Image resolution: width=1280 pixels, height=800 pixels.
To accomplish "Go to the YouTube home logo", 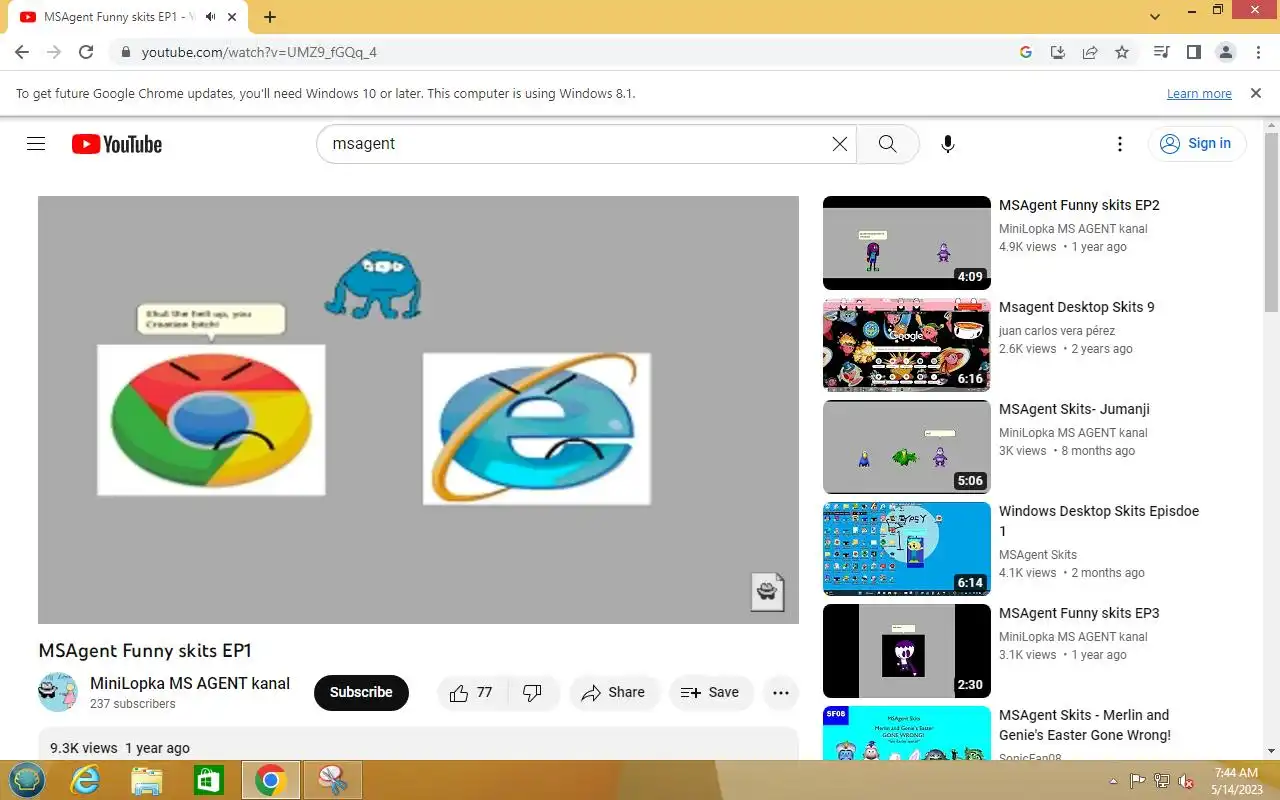I will [117, 144].
